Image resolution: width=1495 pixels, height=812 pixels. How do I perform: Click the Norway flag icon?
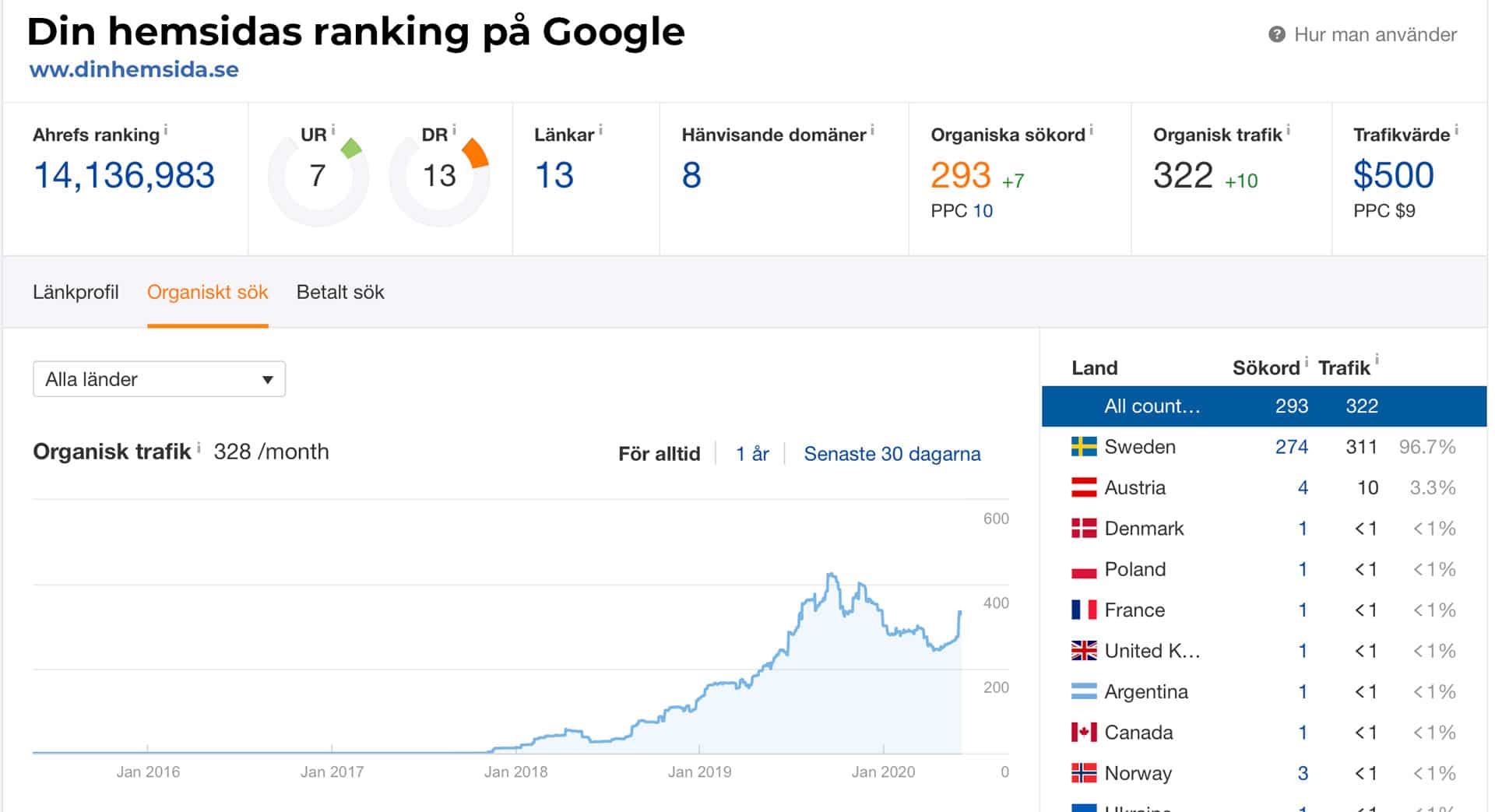coord(1083,773)
